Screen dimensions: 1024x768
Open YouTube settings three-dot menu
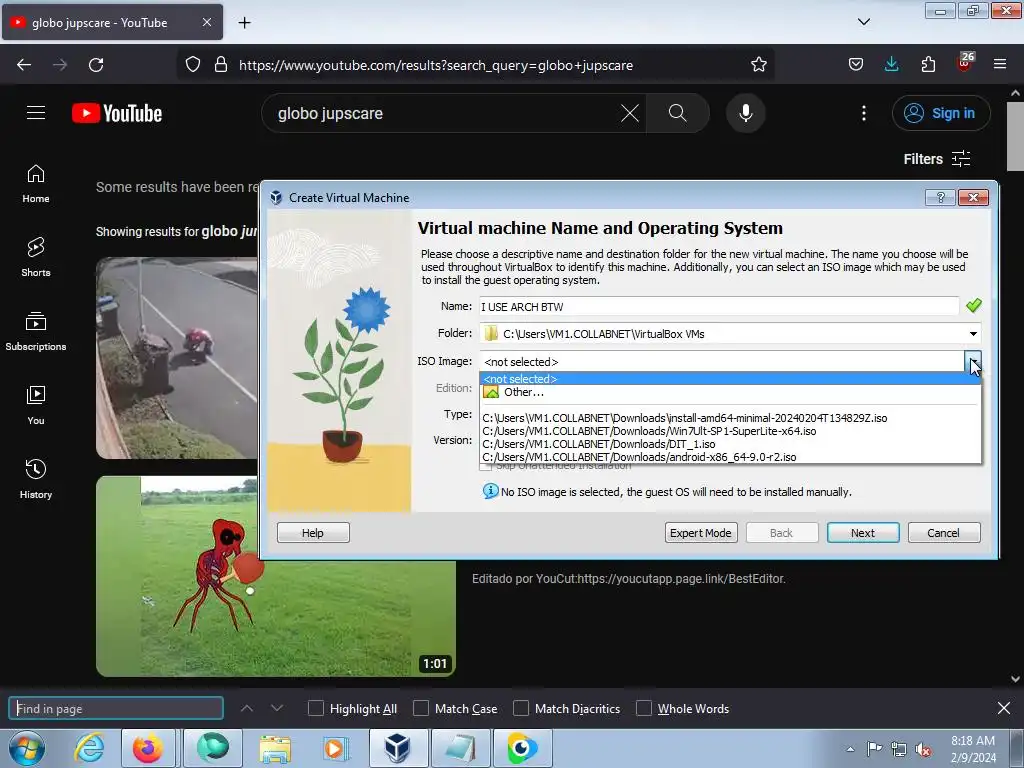click(863, 113)
